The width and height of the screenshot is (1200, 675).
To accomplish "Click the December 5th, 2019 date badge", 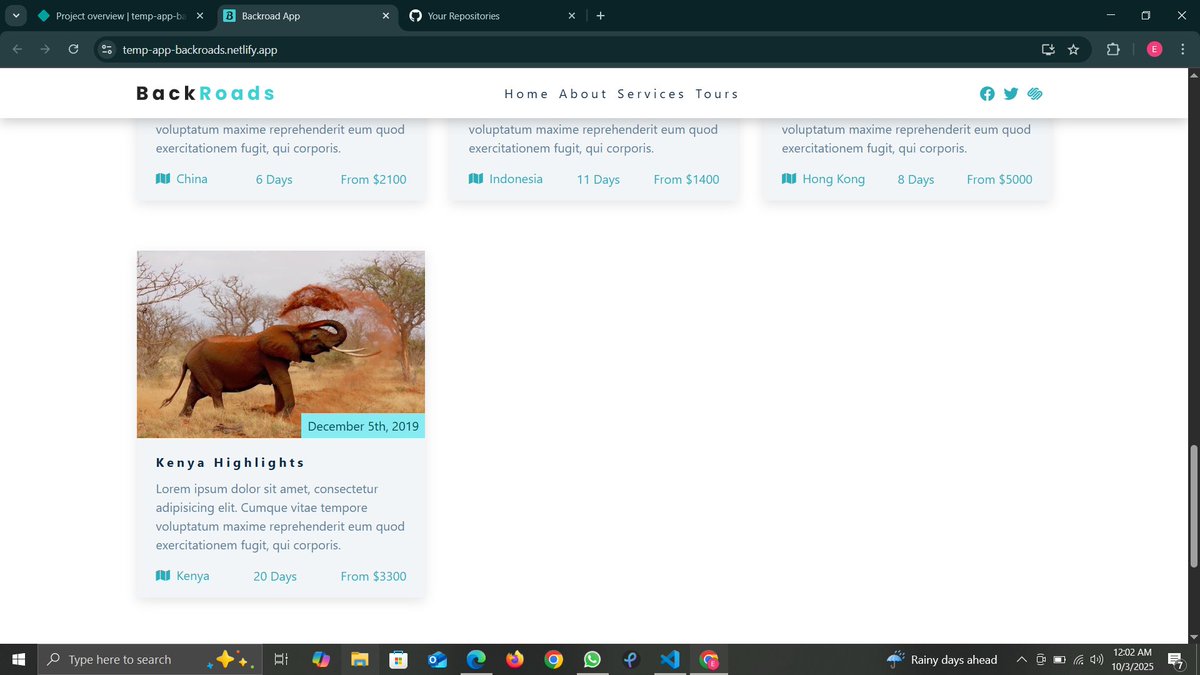I will [x=363, y=426].
